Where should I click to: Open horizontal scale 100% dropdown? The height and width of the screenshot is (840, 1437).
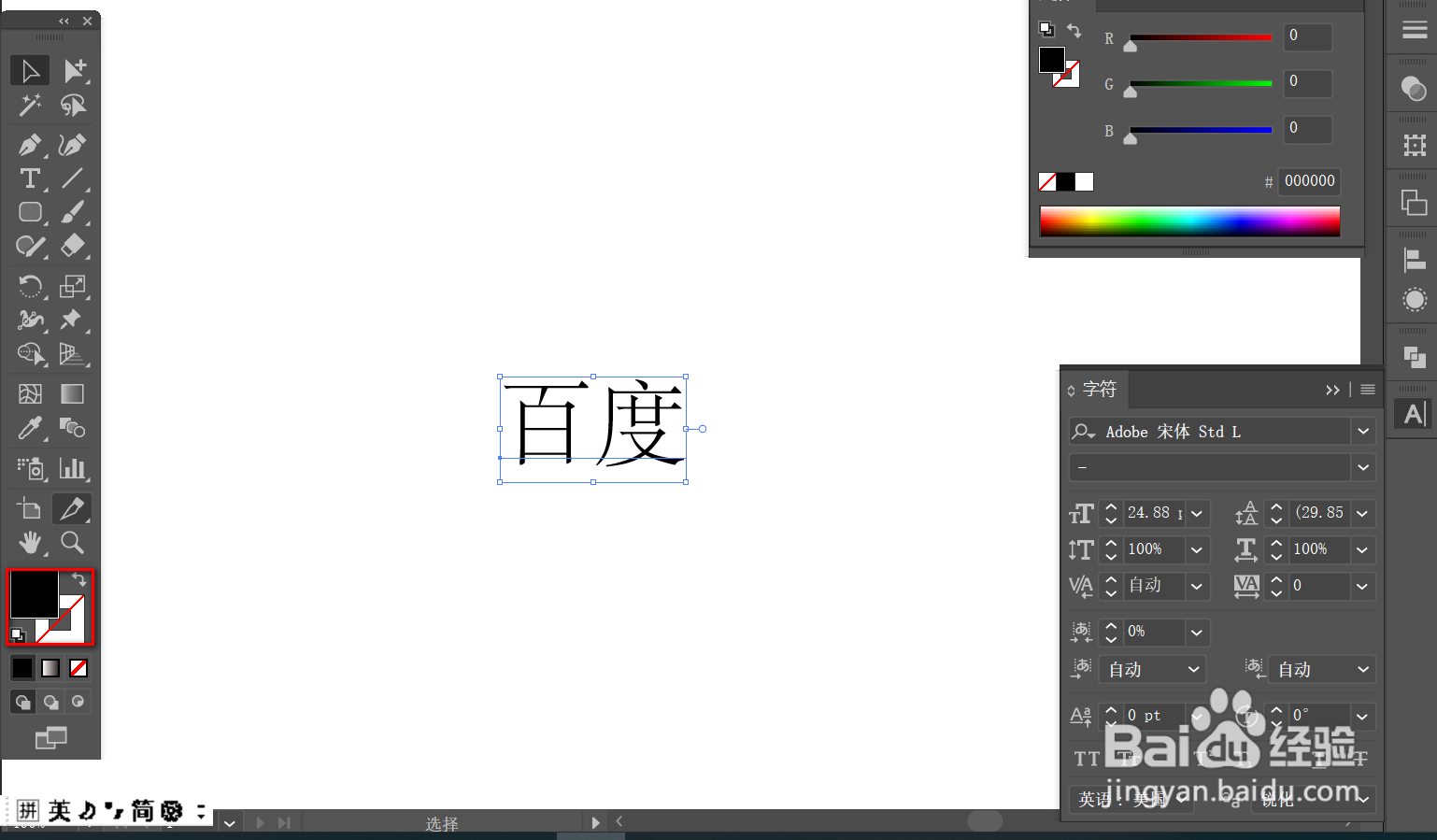tap(1362, 549)
